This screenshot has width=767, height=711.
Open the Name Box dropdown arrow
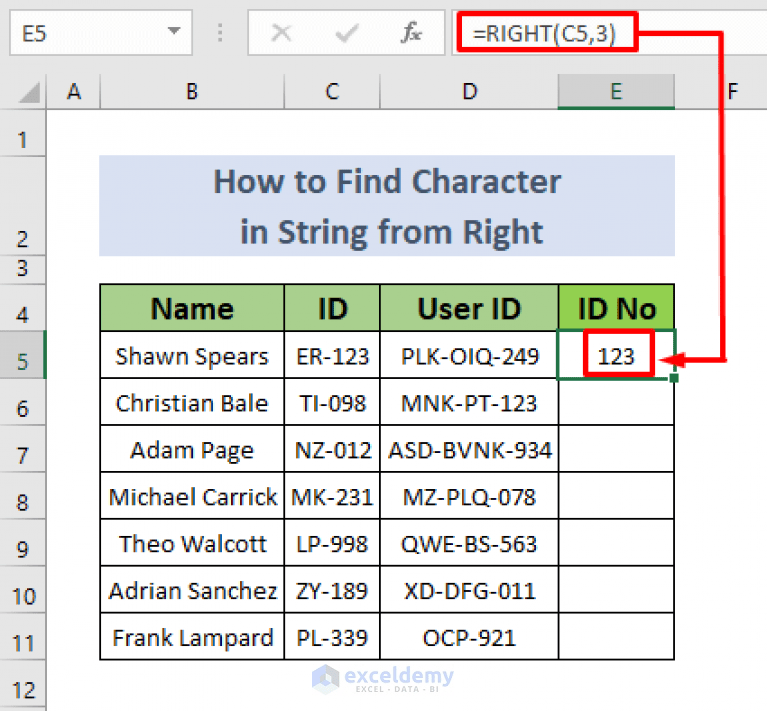[173, 31]
